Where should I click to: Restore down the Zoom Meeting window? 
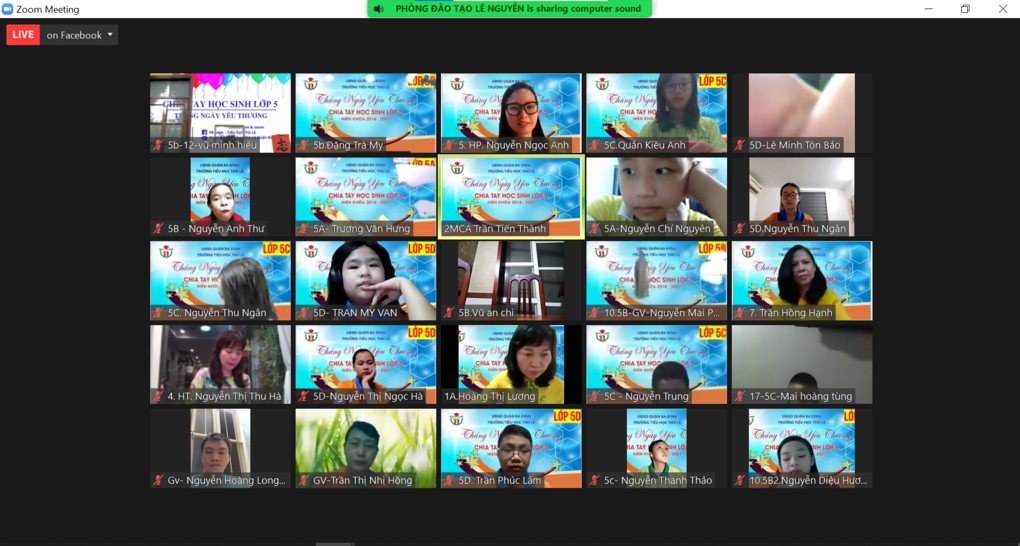coord(965,9)
